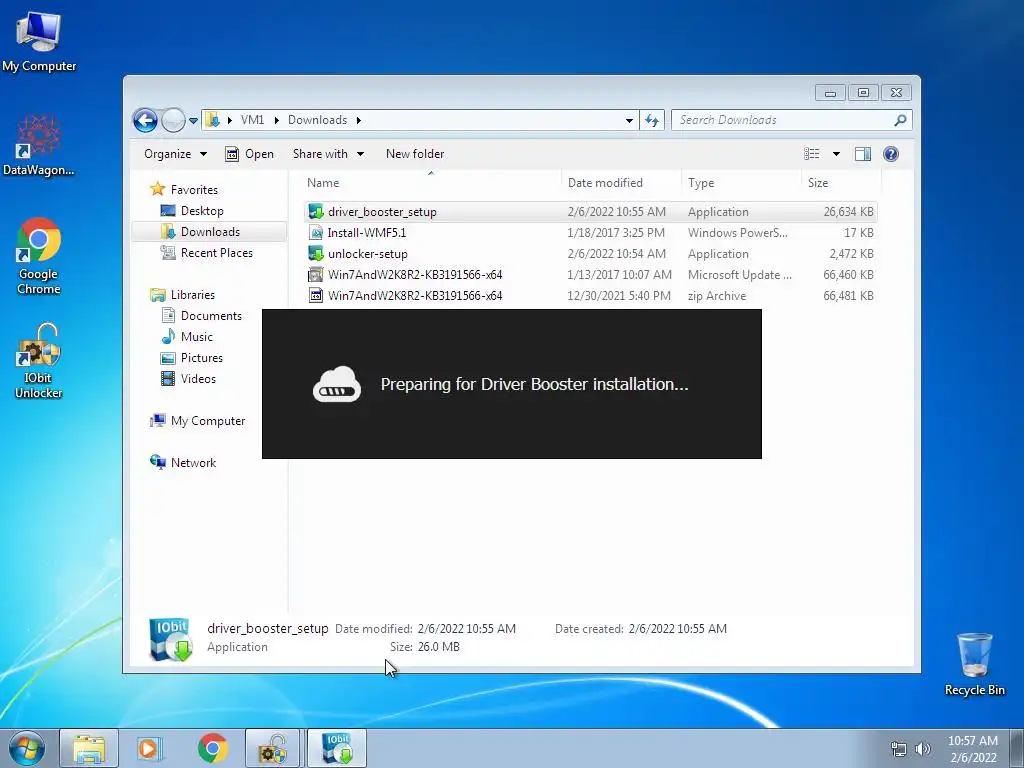Select the Install-WMF5.1 file

click(x=590, y=232)
